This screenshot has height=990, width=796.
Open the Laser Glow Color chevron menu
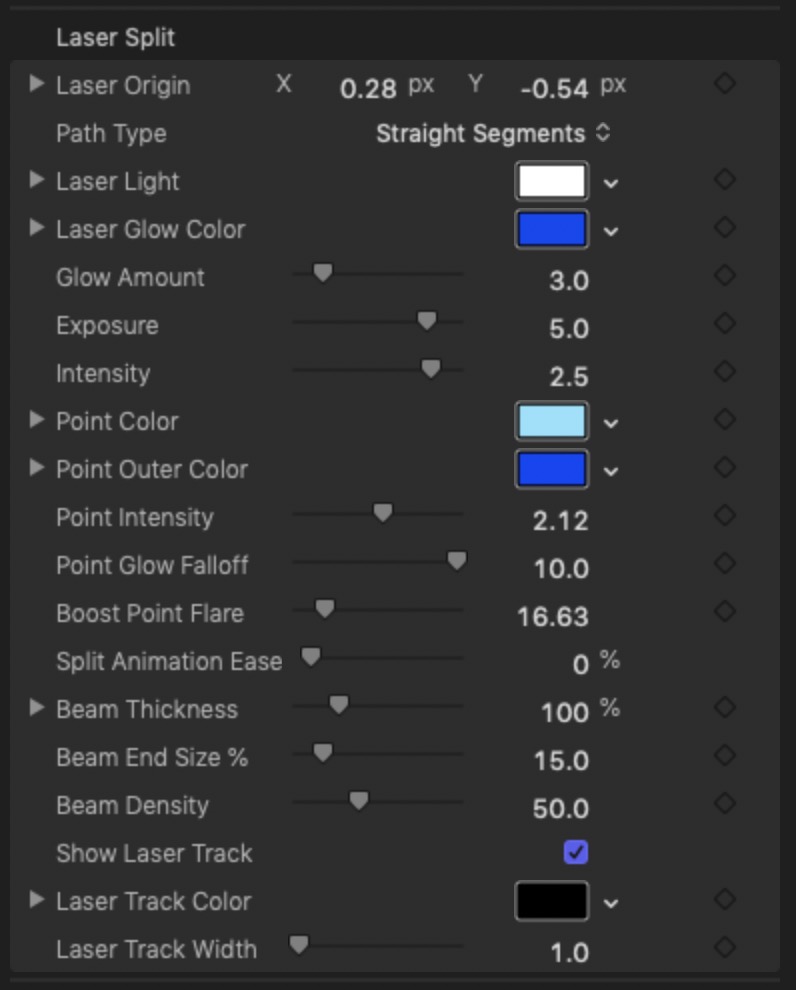[610, 231]
